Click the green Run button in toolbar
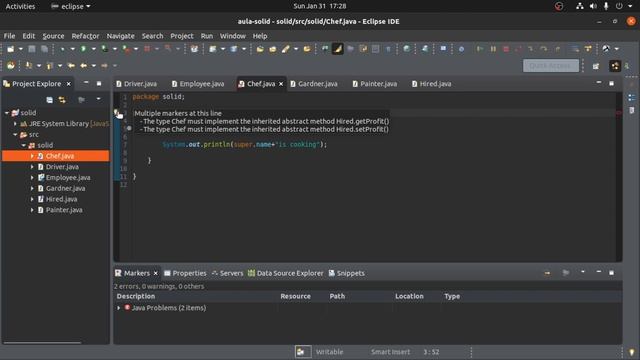640x360 pixels. pos(83,49)
